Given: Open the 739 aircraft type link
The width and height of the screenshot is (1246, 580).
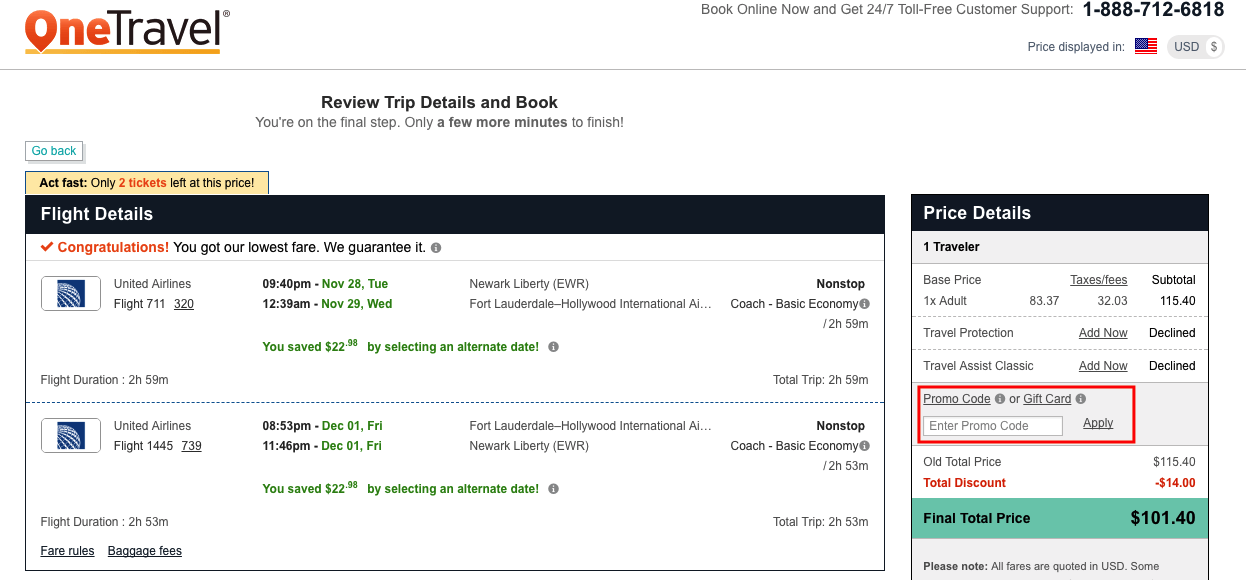Looking at the screenshot, I should point(192,446).
